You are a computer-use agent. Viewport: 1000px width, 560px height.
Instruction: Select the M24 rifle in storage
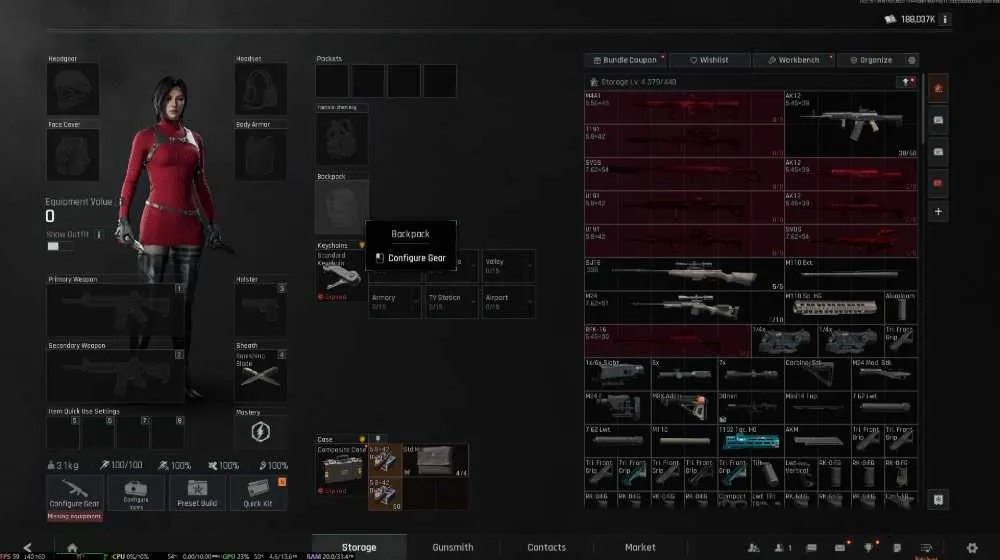684,307
